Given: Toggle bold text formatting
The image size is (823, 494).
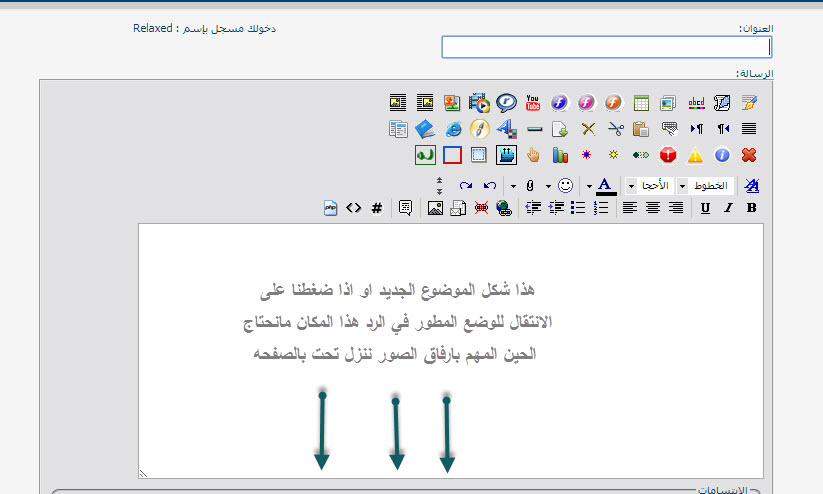Looking at the screenshot, I should click(x=752, y=208).
